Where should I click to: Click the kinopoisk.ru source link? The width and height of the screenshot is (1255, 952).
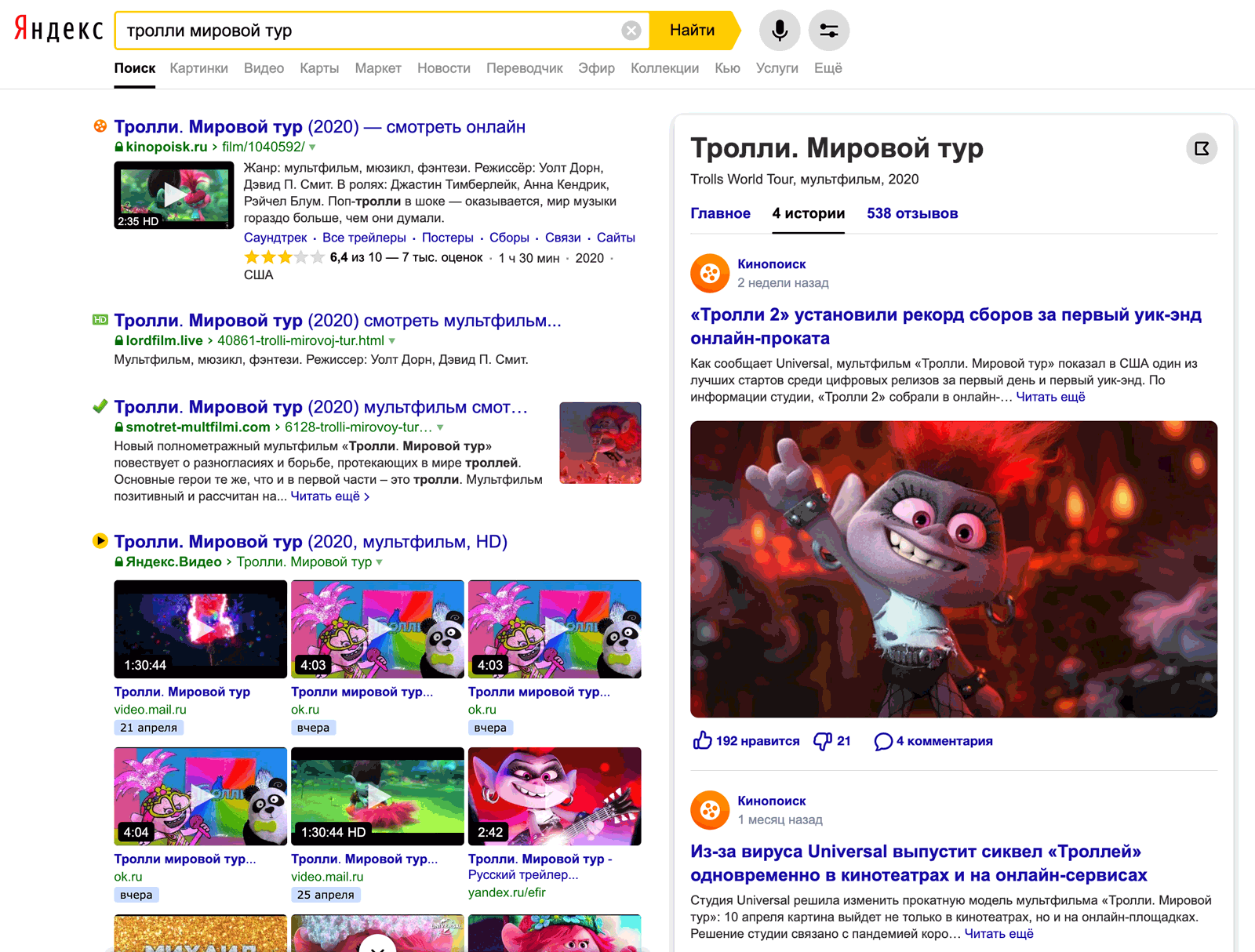click(x=166, y=147)
